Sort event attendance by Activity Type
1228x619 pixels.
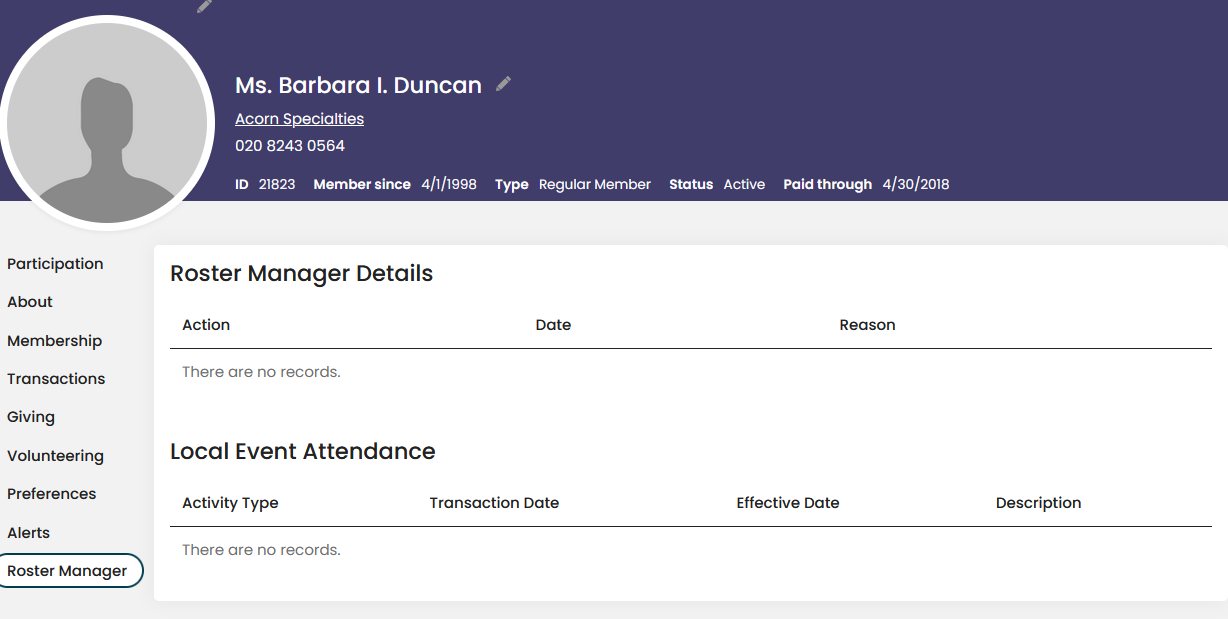click(x=230, y=503)
